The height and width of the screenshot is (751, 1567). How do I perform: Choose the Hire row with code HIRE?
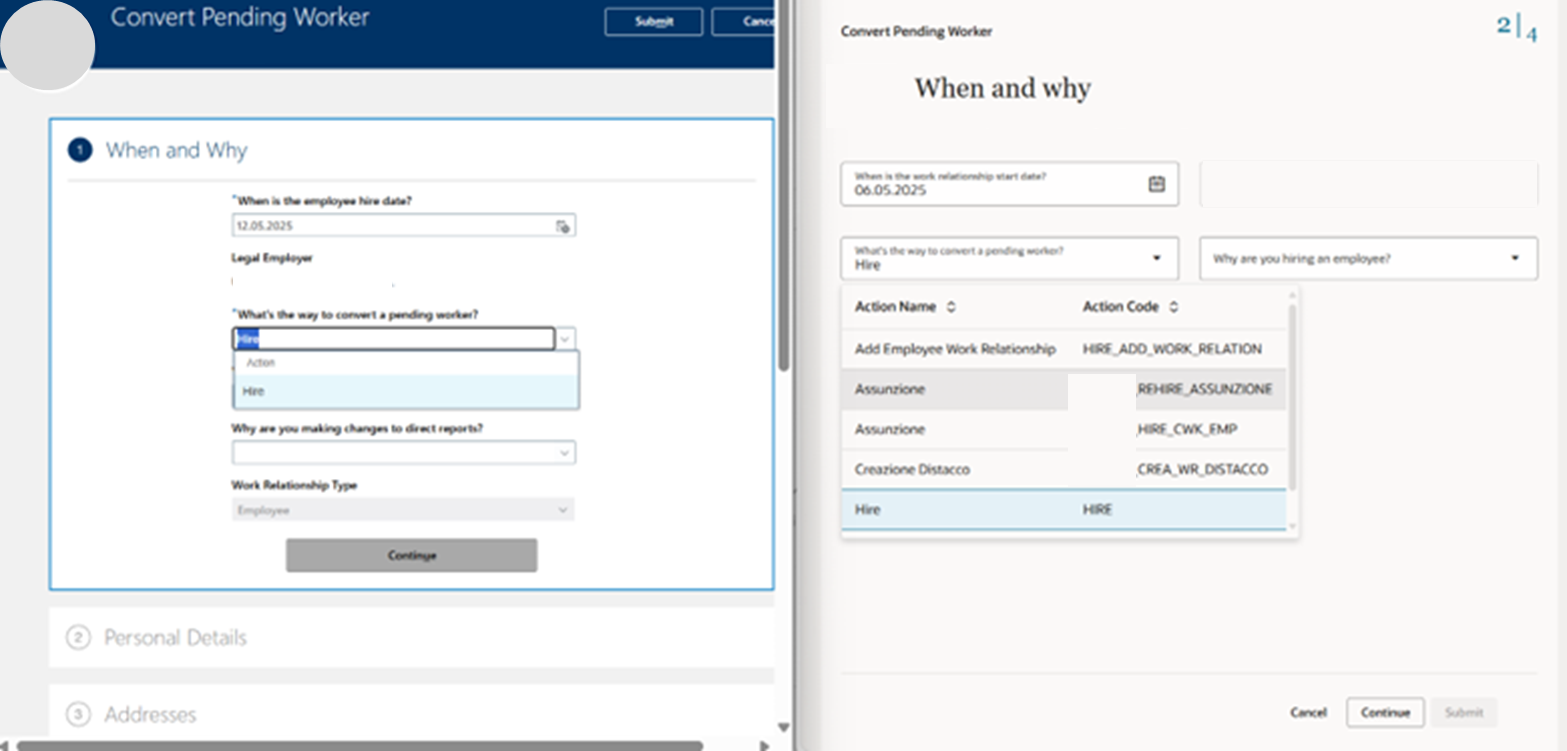1064,509
